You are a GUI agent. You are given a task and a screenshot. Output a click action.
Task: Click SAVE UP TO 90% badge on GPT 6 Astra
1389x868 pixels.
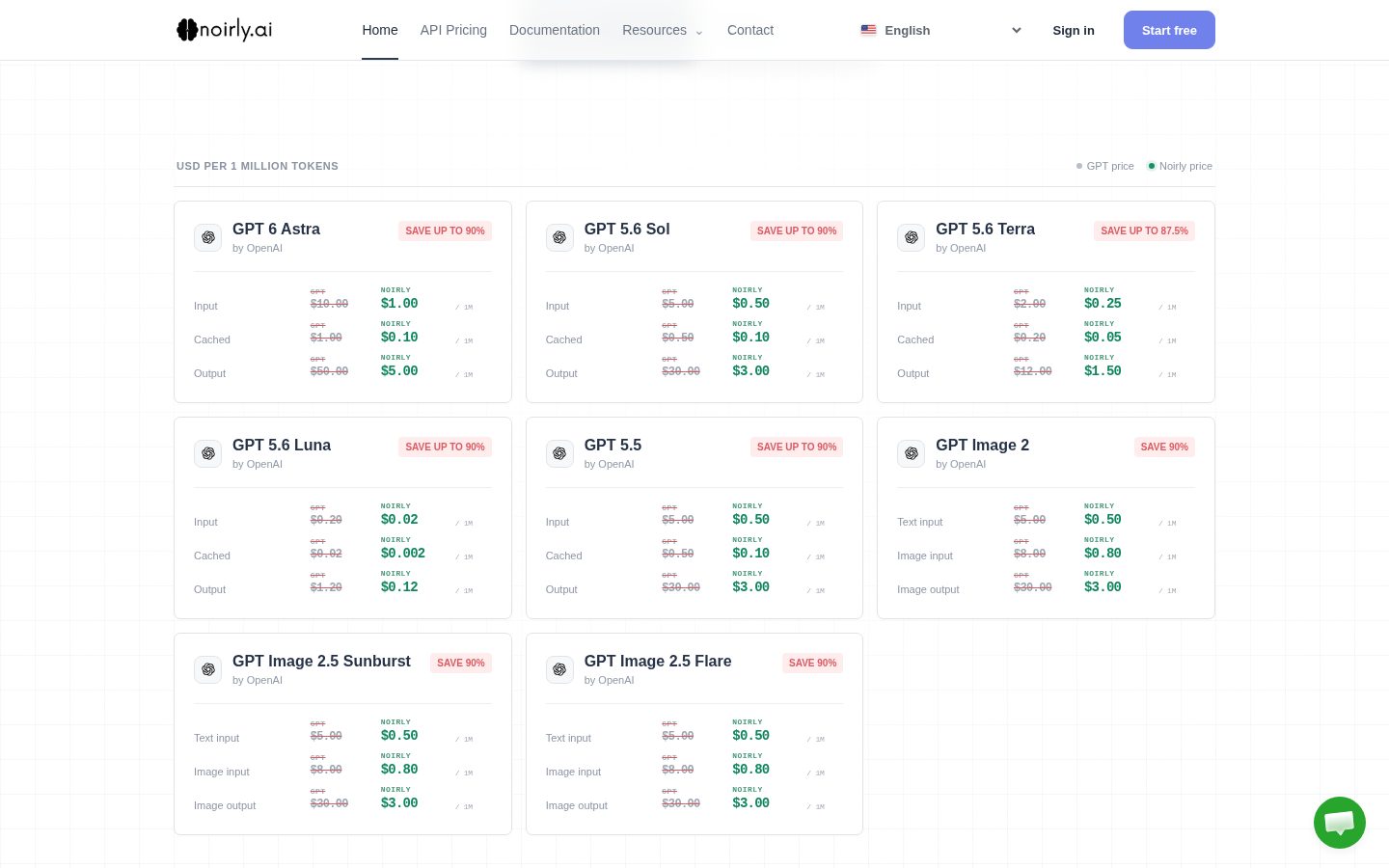pyautogui.click(x=446, y=231)
